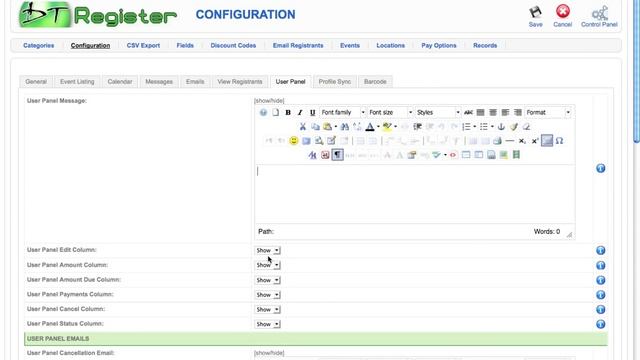640x360 pixels.
Task: Switch to the Event Listing tab
Action: 77,82
